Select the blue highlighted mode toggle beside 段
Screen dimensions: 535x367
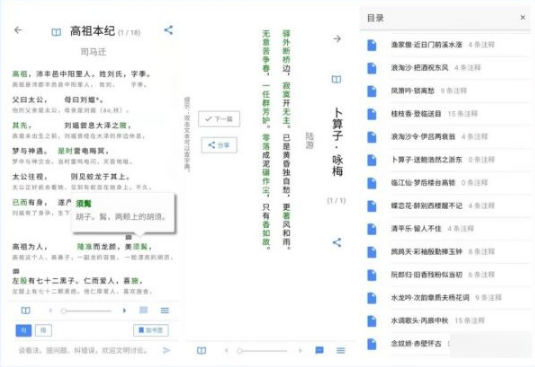[24, 330]
